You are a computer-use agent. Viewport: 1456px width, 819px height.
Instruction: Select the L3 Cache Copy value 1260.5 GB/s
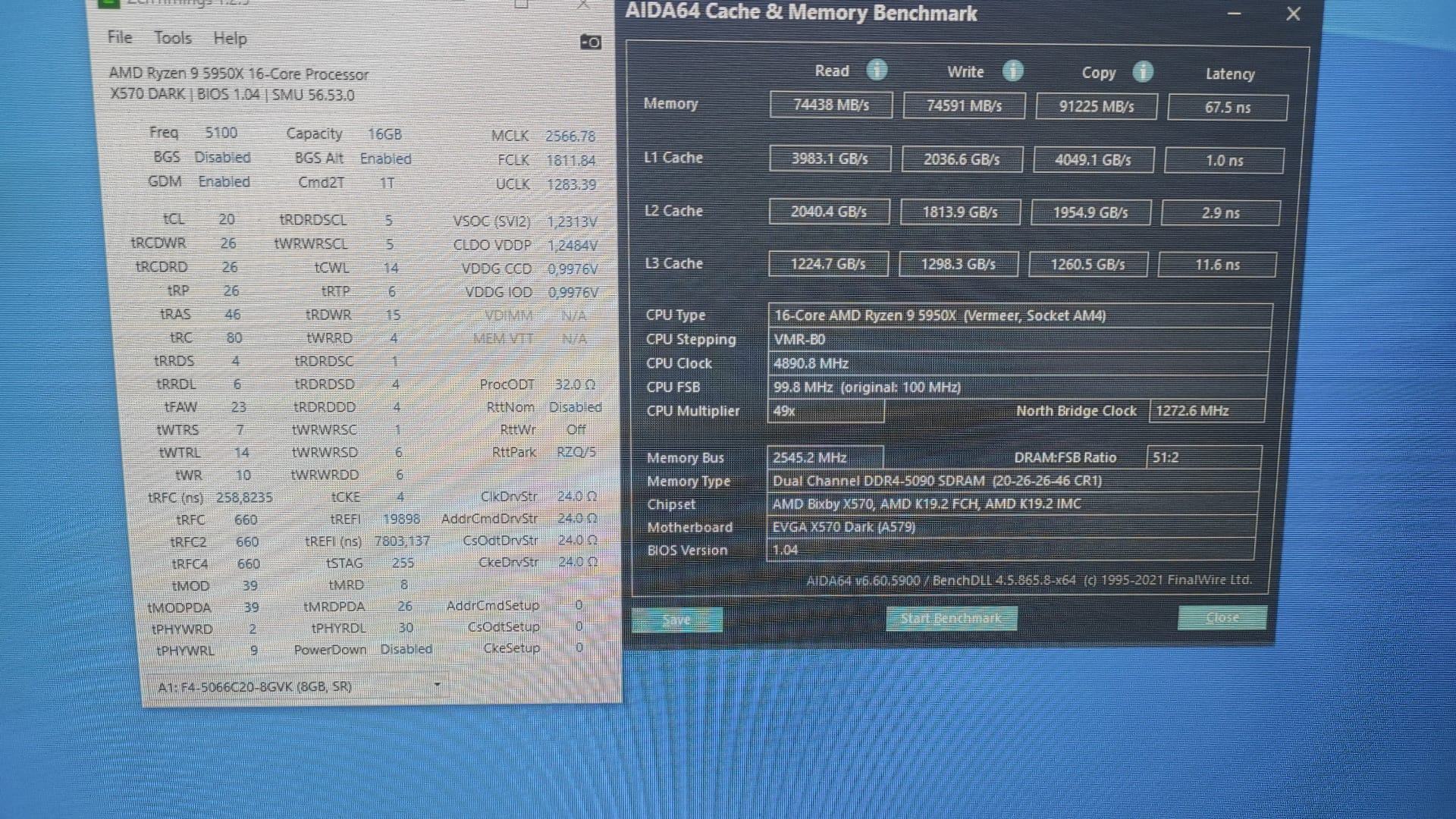pos(1087,265)
